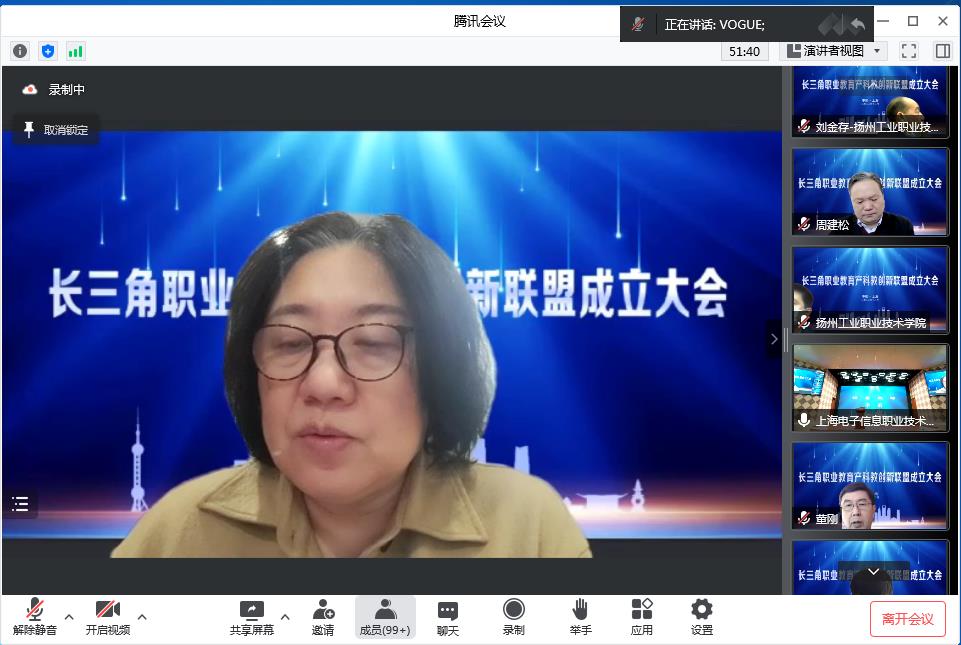The image size is (961, 645).
Task: Click Unpin (取消锁定) button
Action: tap(56, 130)
